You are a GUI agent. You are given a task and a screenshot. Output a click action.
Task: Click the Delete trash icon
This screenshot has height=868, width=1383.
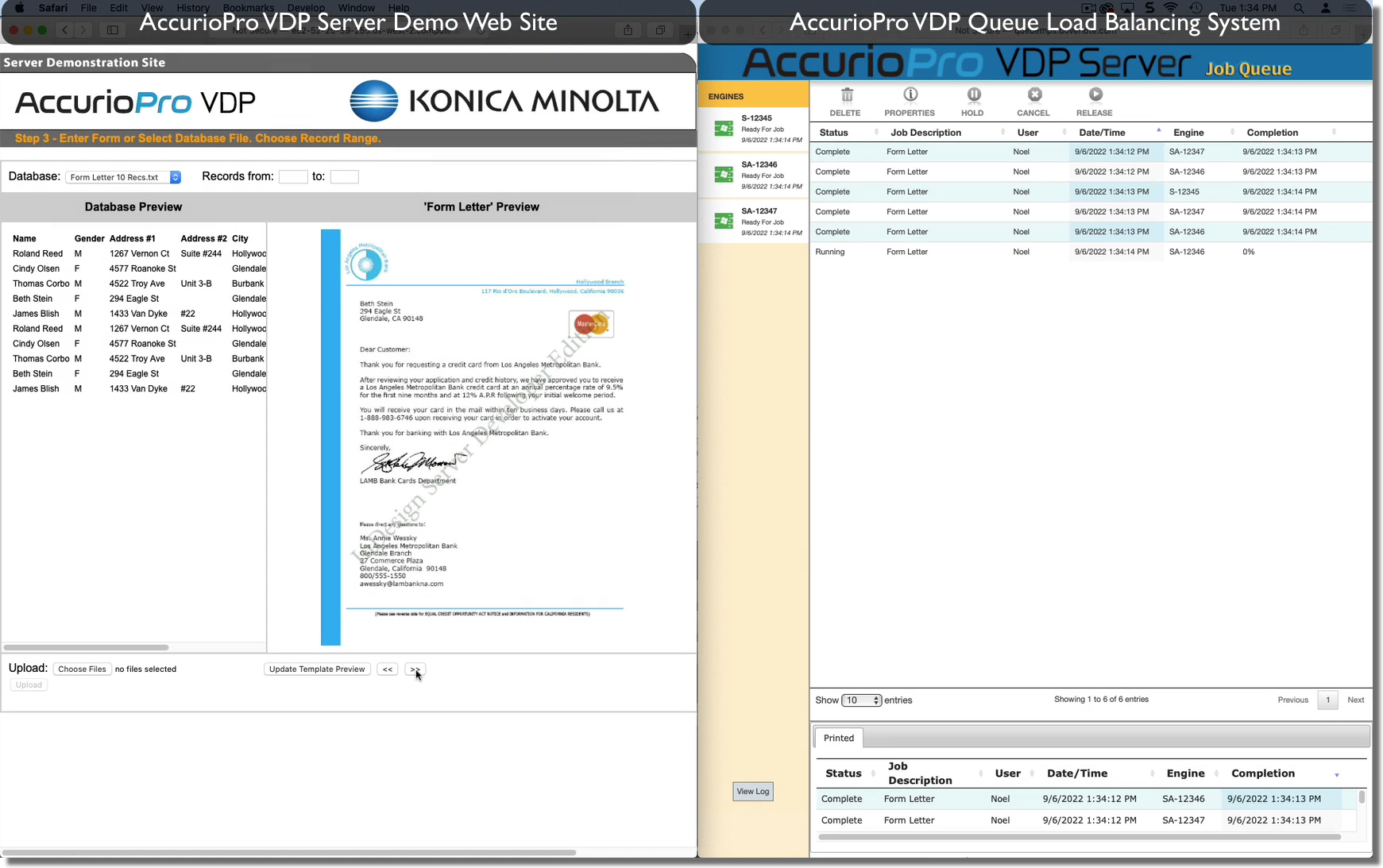(x=846, y=95)
